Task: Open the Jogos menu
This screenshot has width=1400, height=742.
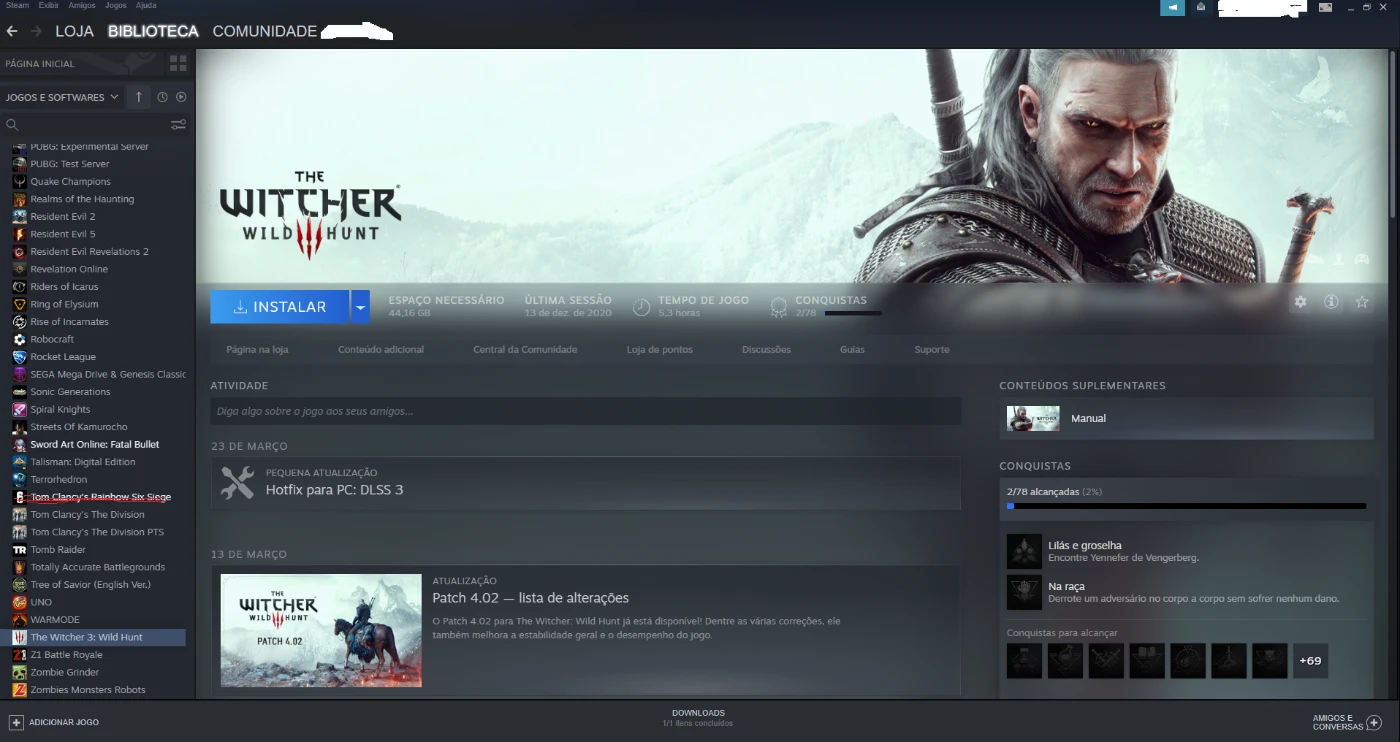Action: coord(116,5)
